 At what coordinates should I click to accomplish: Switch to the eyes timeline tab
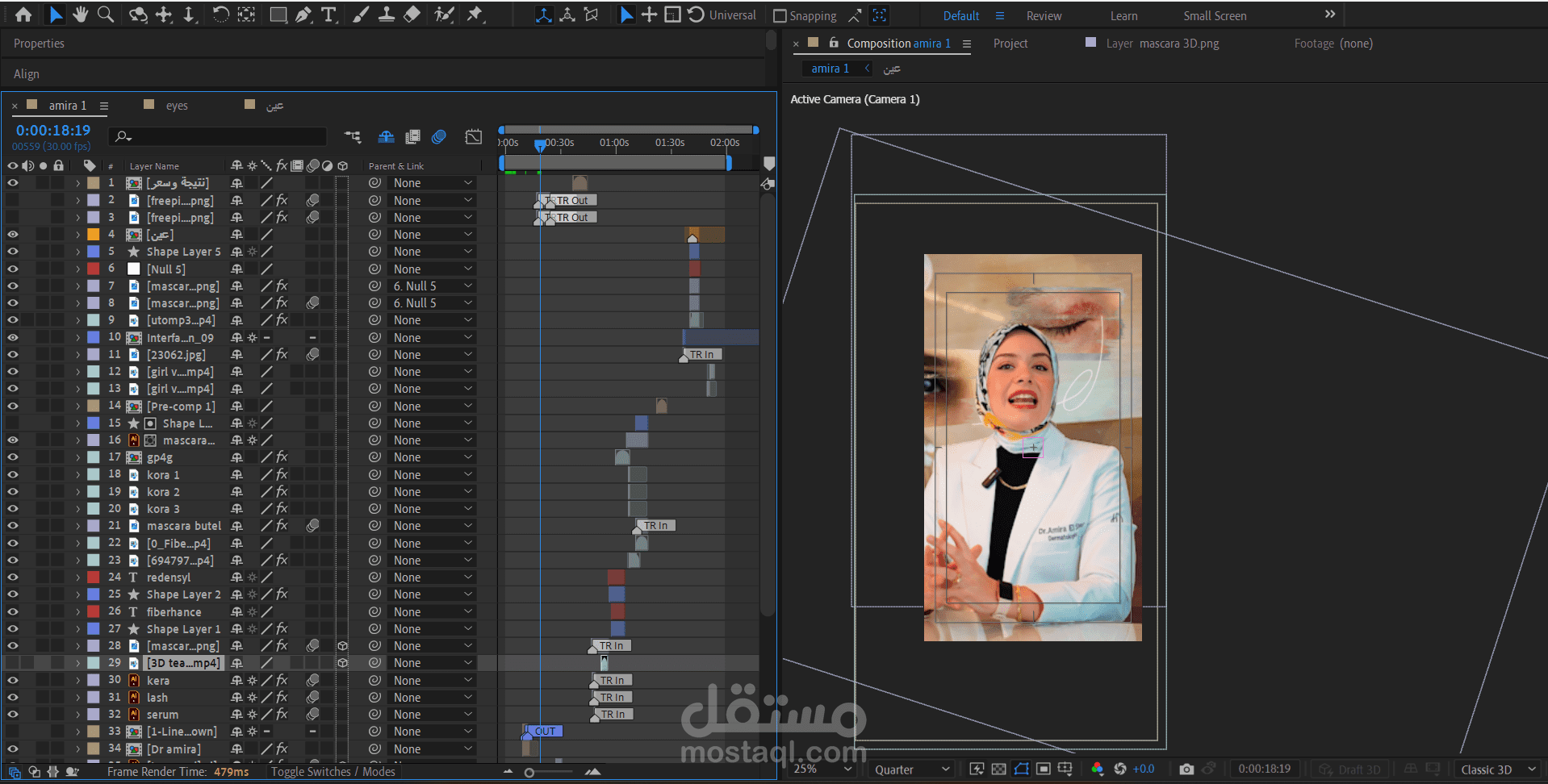pos(177,106)
